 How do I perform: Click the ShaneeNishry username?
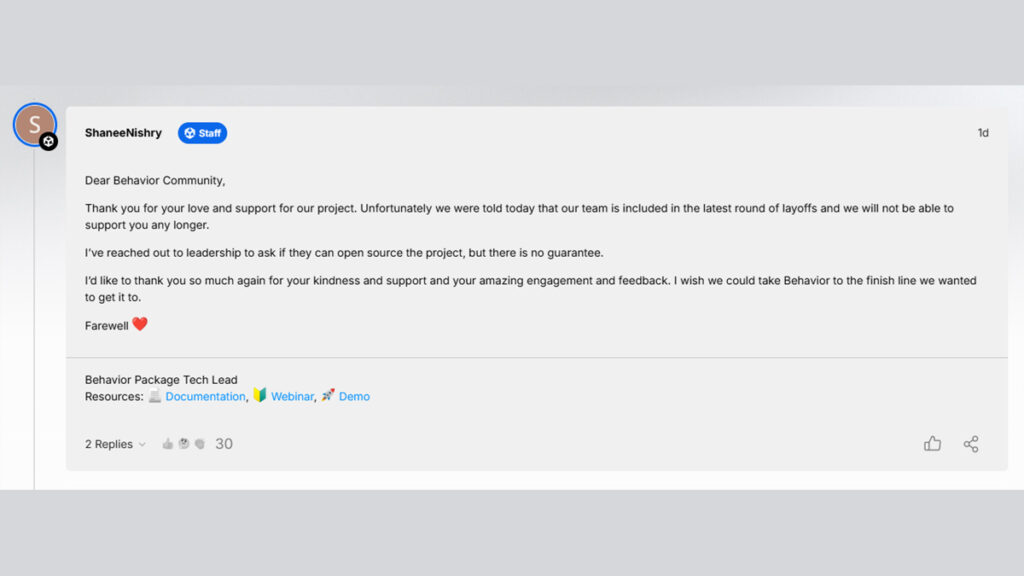(x=123, y=133)
